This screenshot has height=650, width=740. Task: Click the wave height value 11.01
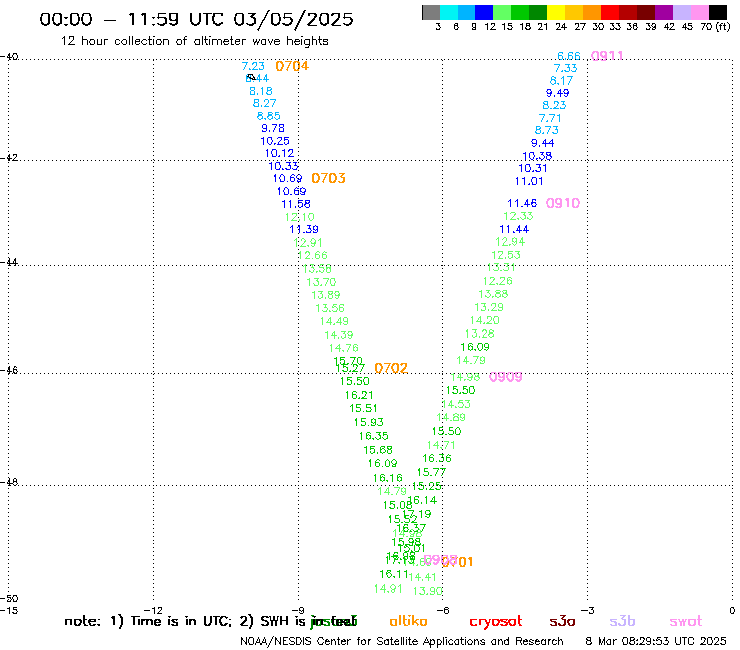[529, 181]
